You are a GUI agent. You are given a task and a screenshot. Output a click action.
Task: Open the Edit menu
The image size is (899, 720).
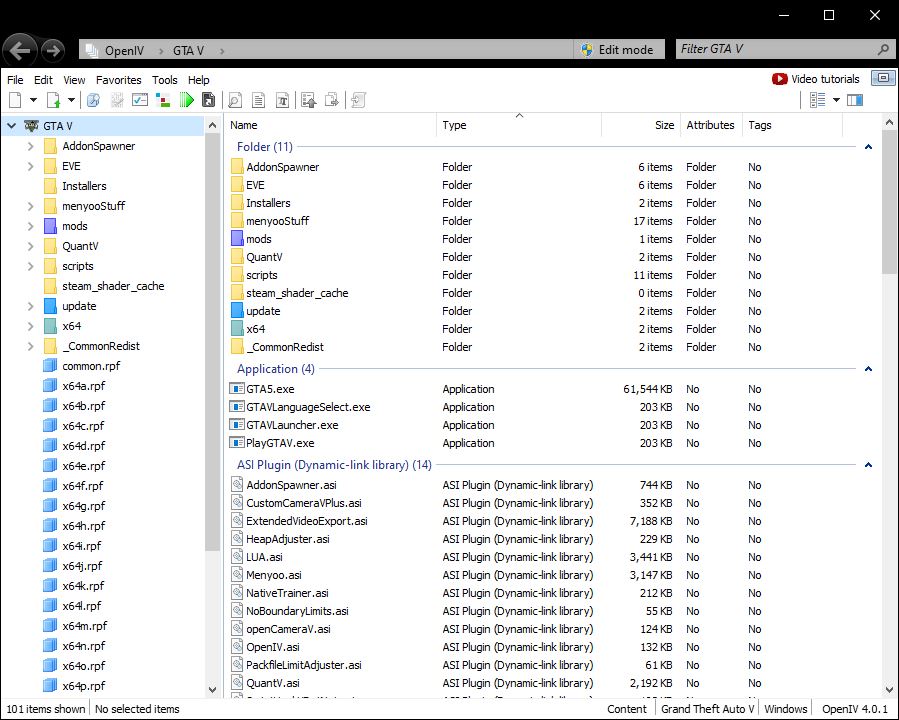(43, 80)
